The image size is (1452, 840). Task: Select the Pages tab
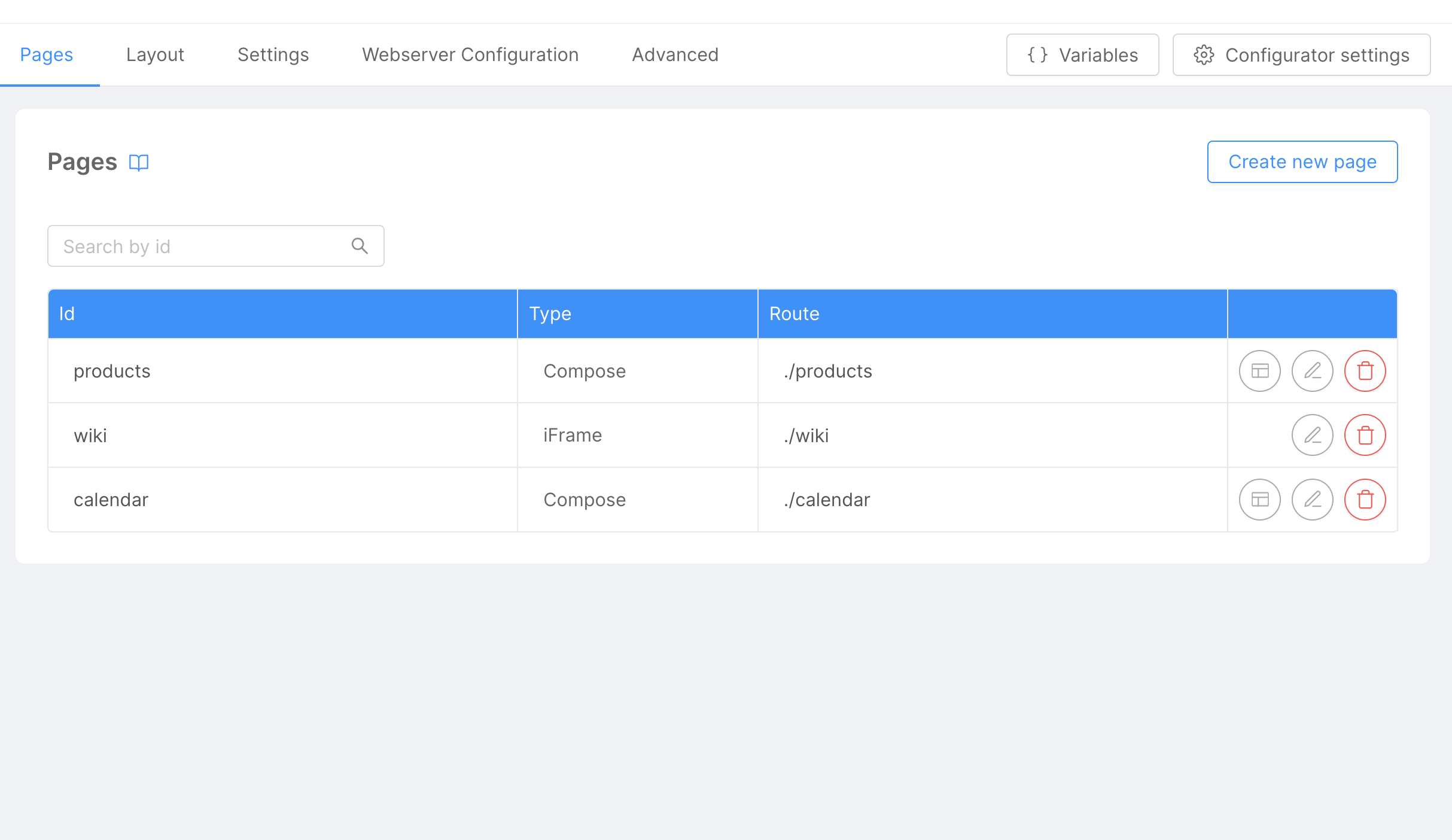(x=46, y=54)
